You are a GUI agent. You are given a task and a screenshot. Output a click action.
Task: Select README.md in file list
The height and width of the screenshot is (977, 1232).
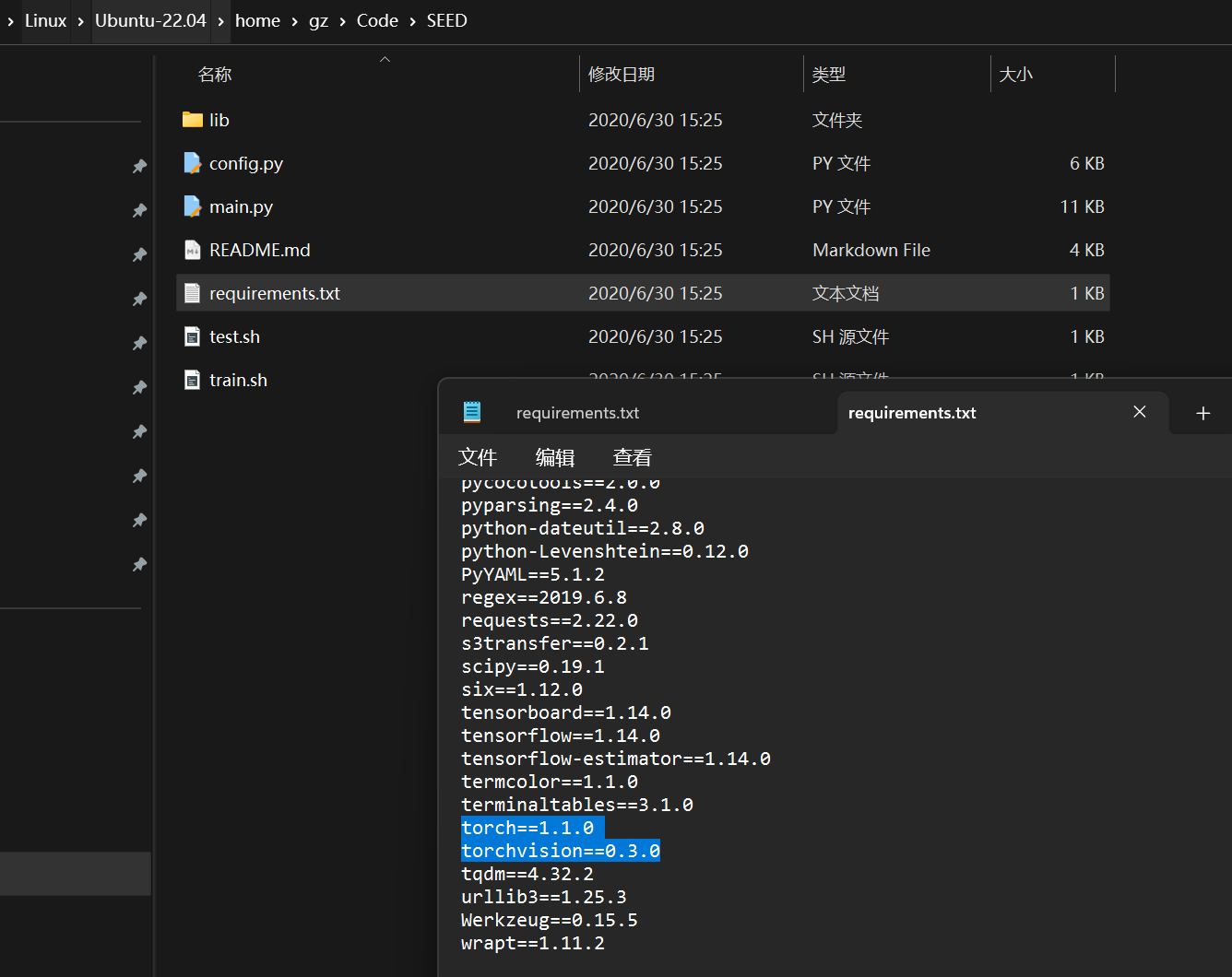[x=260, y=250]
